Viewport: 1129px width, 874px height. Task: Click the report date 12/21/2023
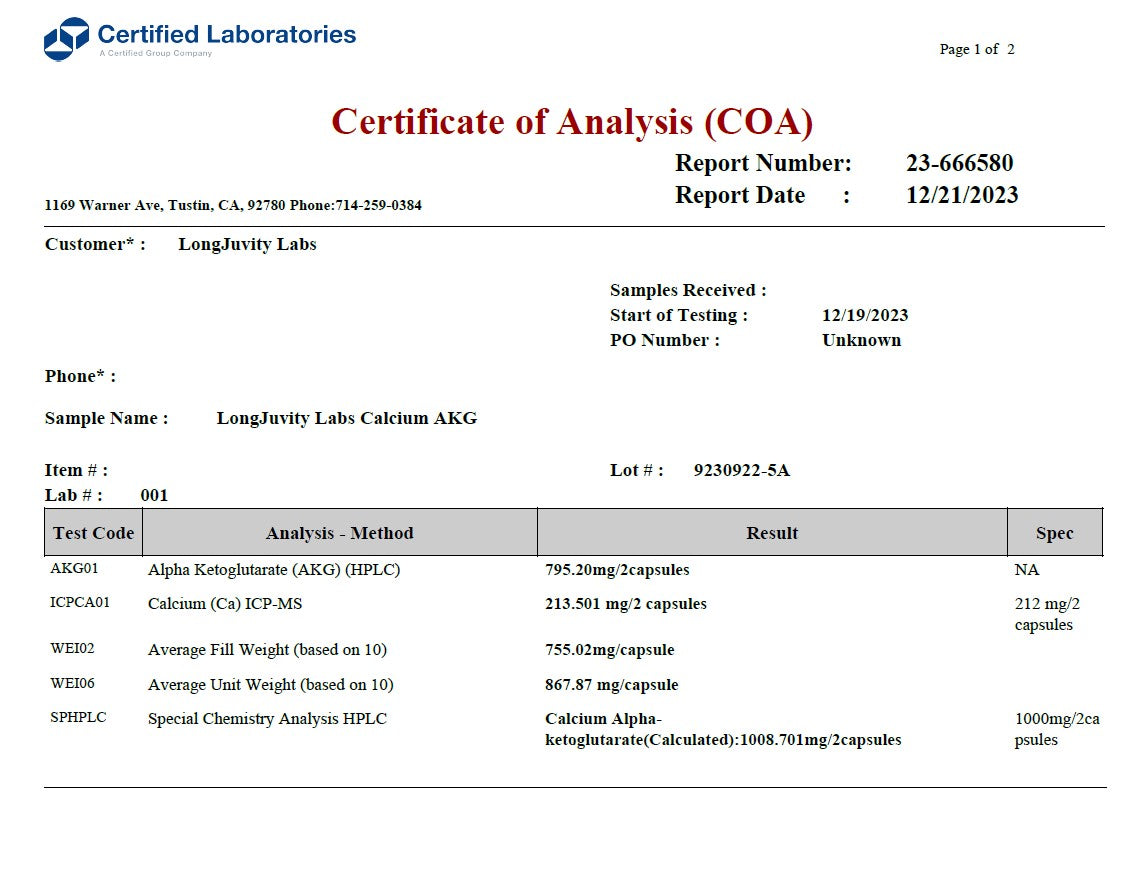tap(961, 195)
